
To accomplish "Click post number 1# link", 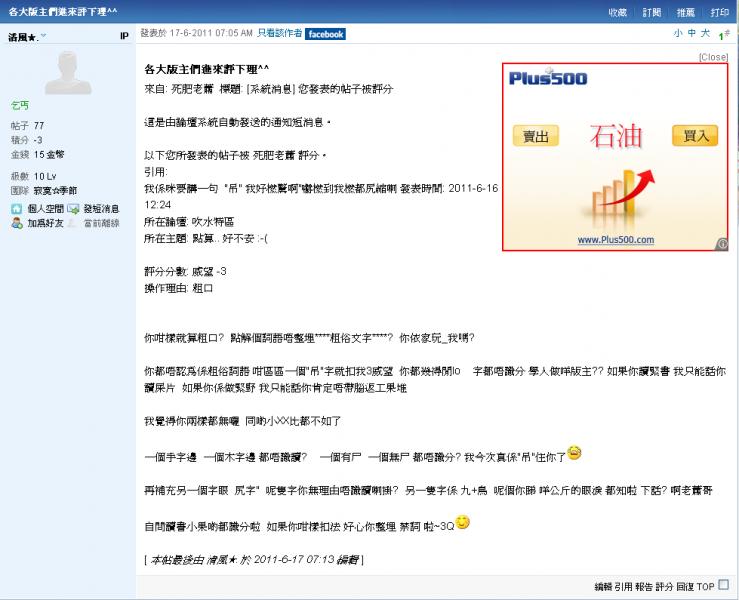I will [x=724, y=35].
